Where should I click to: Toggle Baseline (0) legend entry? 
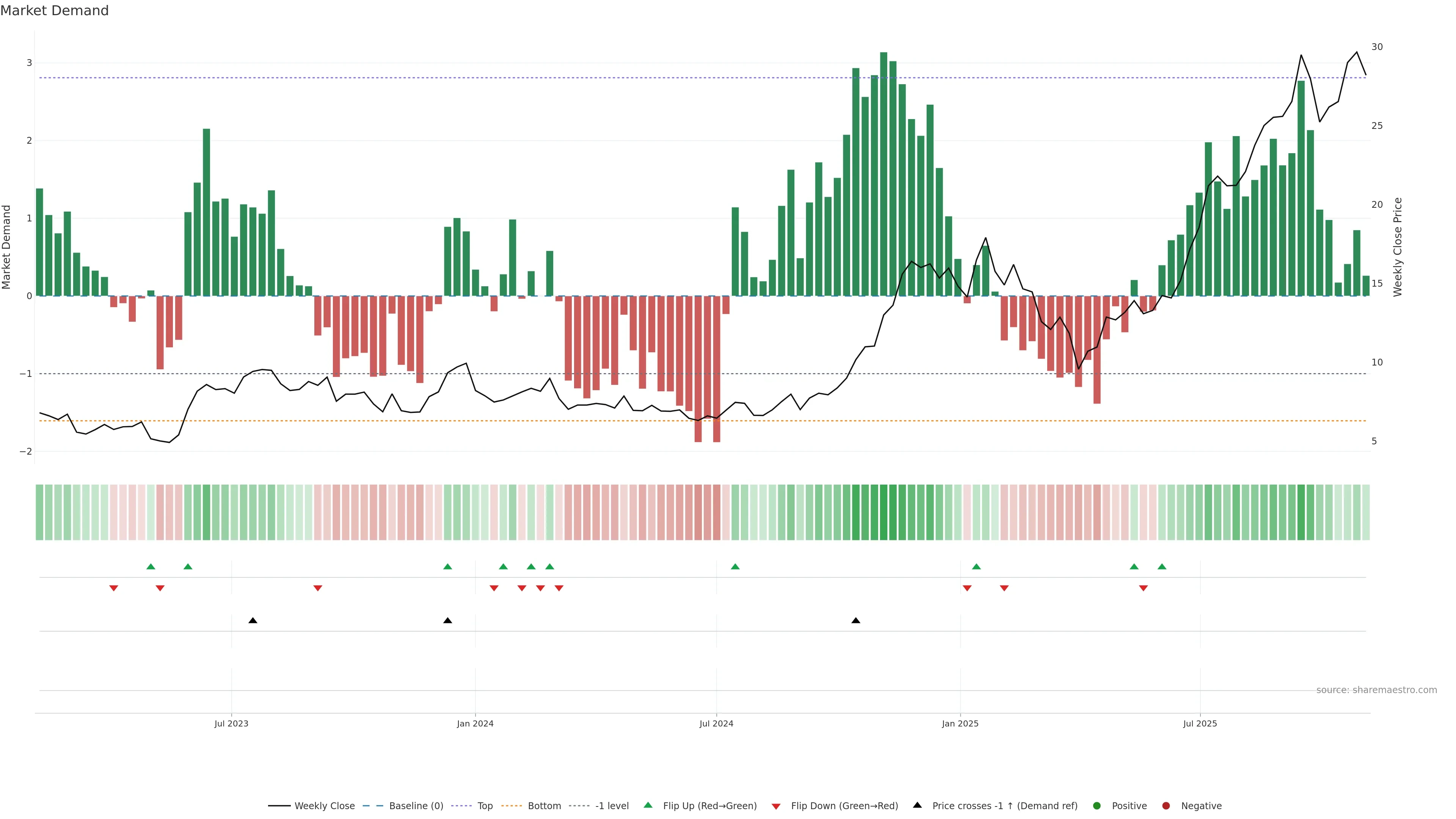416,806
